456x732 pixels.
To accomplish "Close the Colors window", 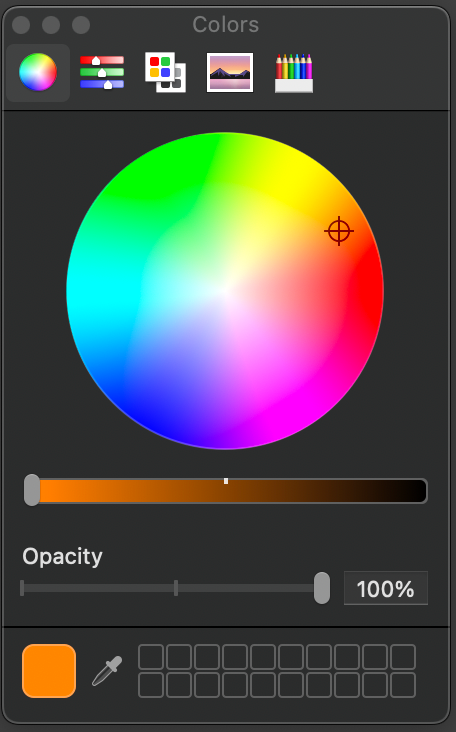I will coord(21,25).
